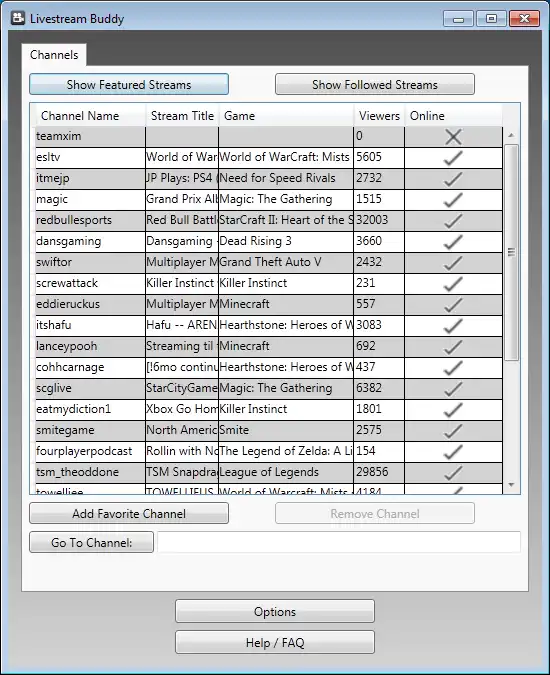This screenshot has height=675, width=550.
Task: Select the itmejp channel name
Action: (53, 178)
